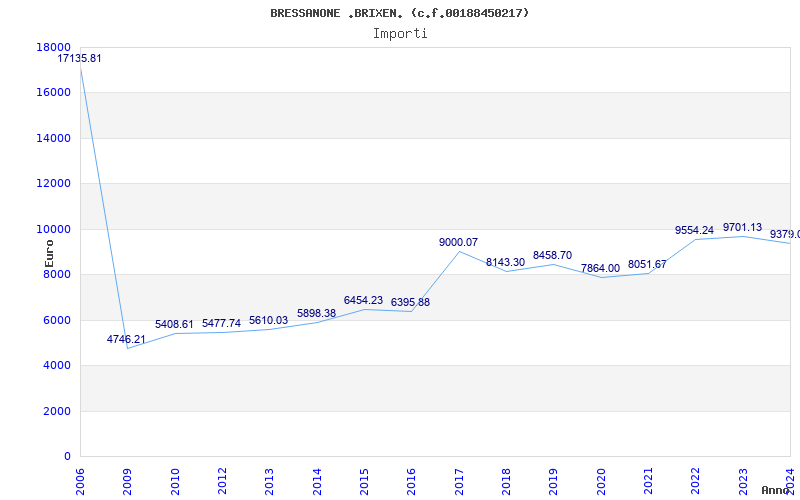Click the Importi subtitle
The height and width of the screenshot is (500, 800).
pyautogui.click(x=400, y=34)
